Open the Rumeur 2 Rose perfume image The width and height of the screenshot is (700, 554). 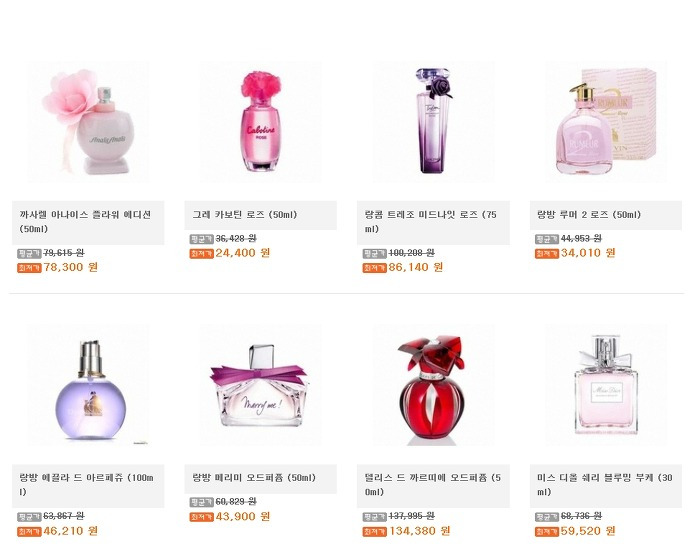606,121
